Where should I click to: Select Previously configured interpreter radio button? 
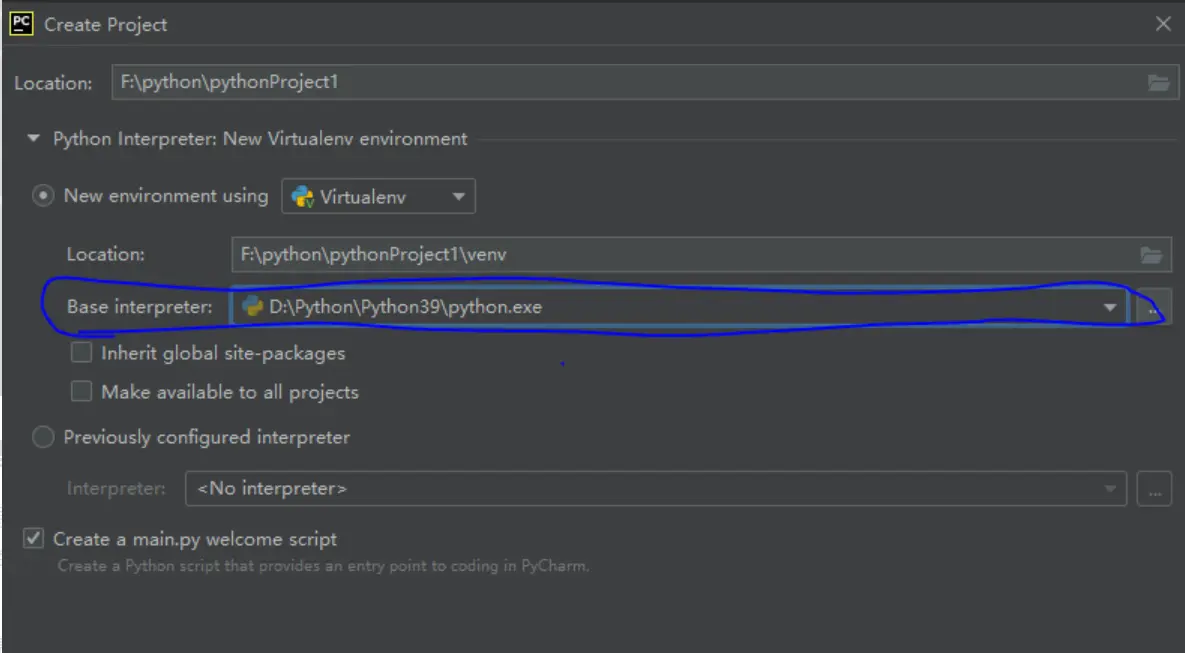pos(43,438)
